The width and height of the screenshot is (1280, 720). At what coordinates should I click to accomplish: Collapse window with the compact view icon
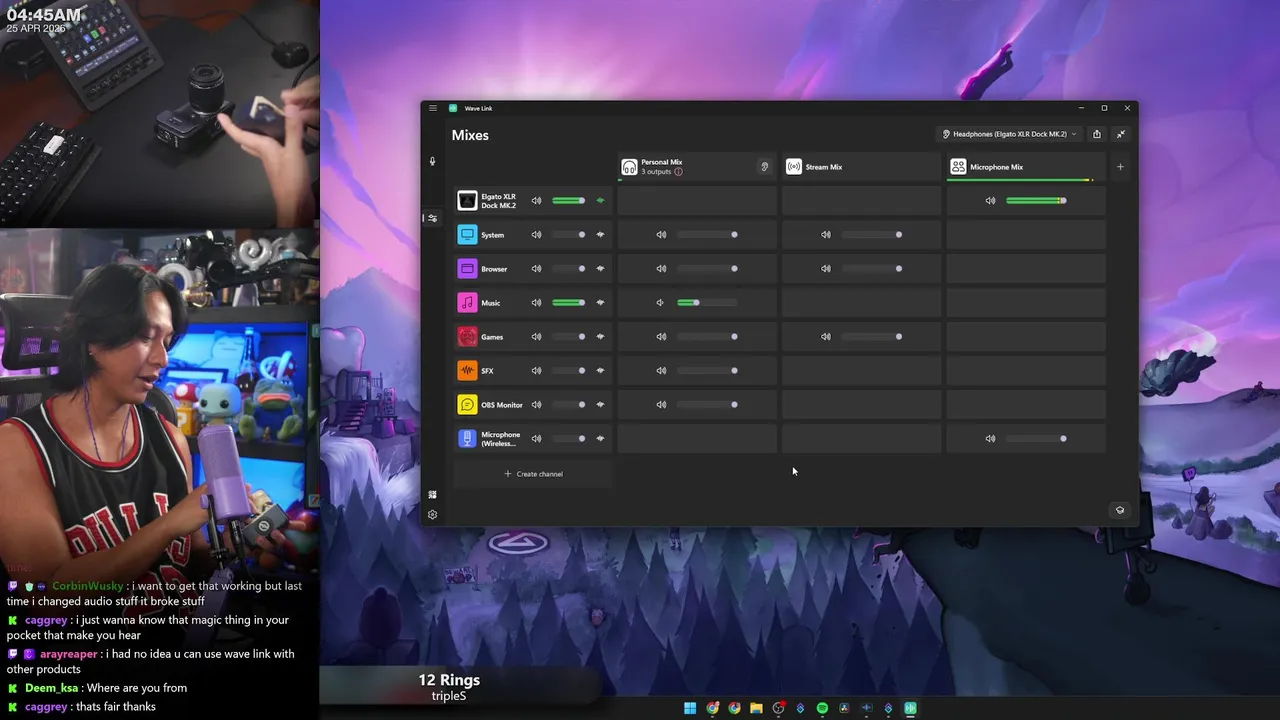pos(1121,134)
